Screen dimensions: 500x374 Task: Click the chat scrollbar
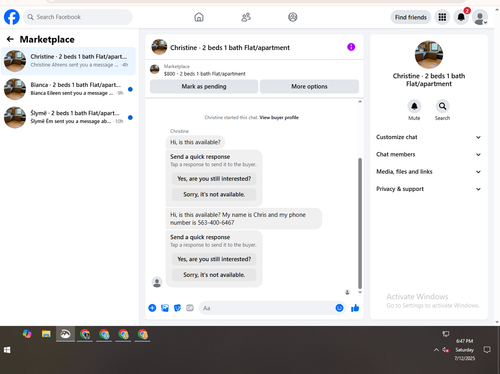click(360, 223)
